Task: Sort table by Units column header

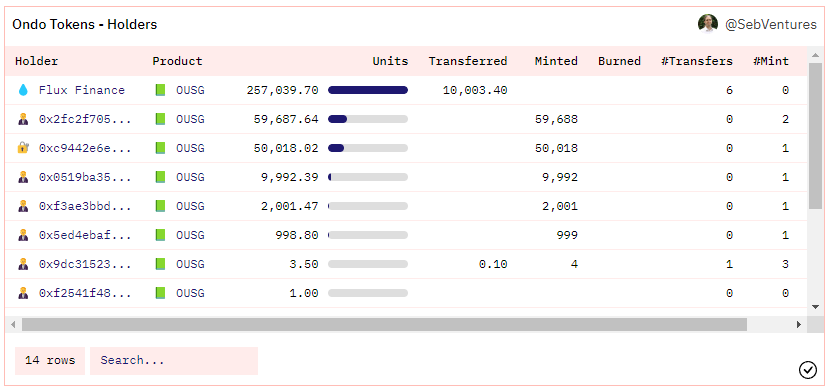Action: (390, 61)
